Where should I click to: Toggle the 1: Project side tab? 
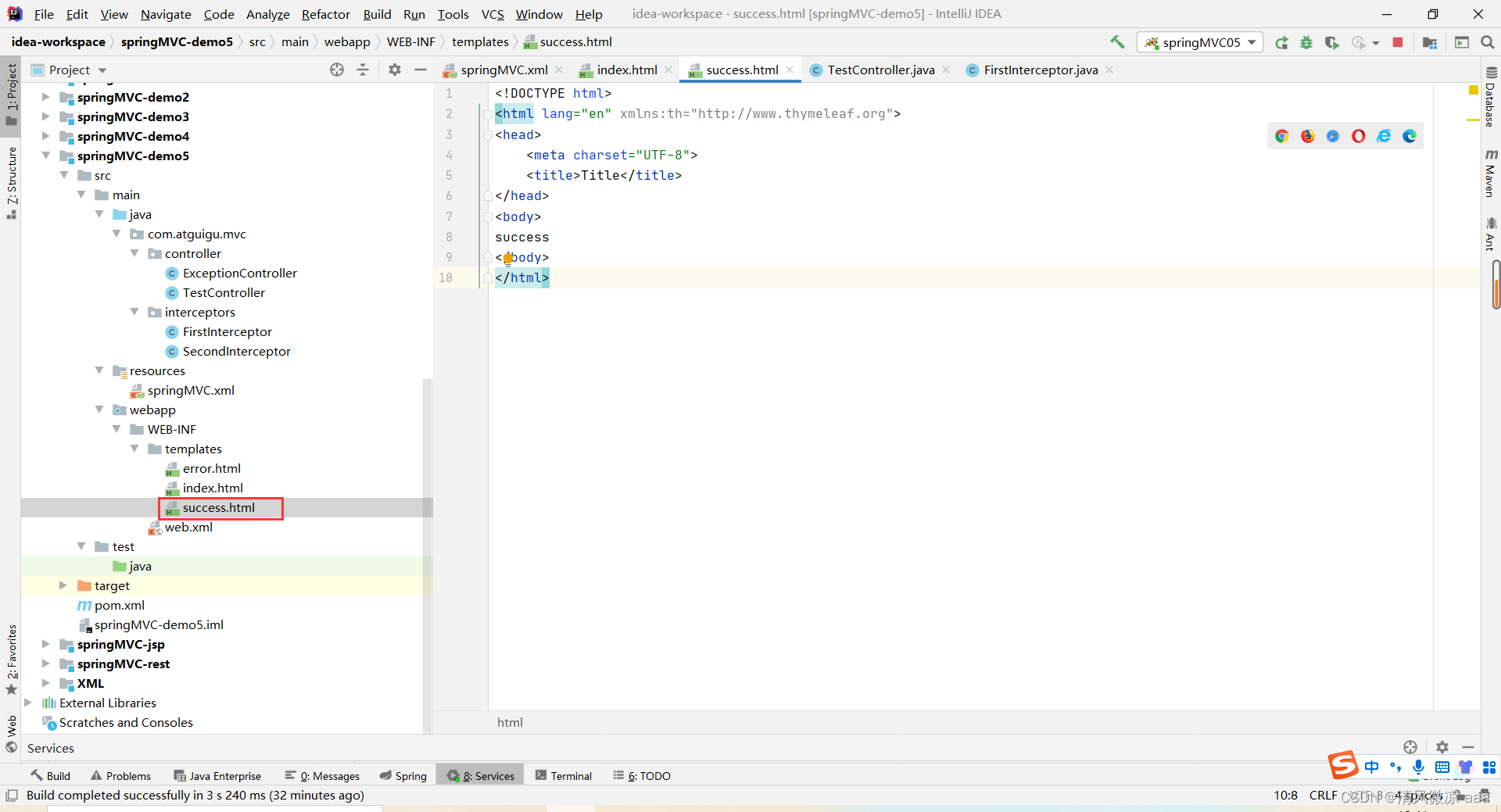point(11,95)
